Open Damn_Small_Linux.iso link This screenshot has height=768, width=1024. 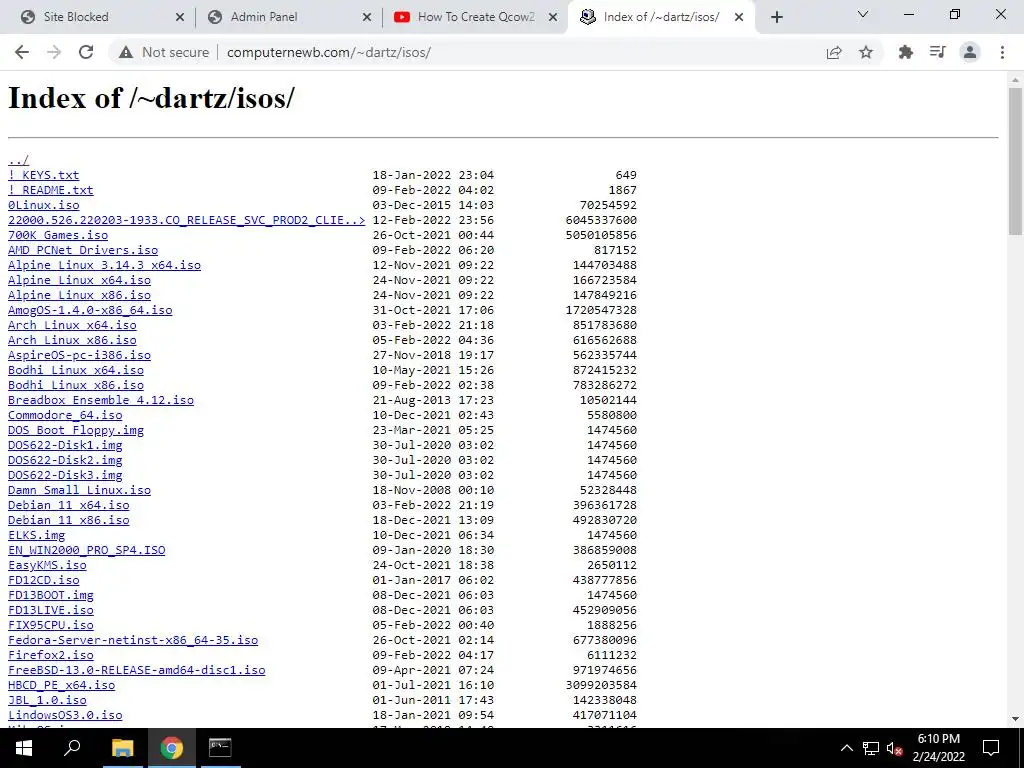tap(80, 490)
